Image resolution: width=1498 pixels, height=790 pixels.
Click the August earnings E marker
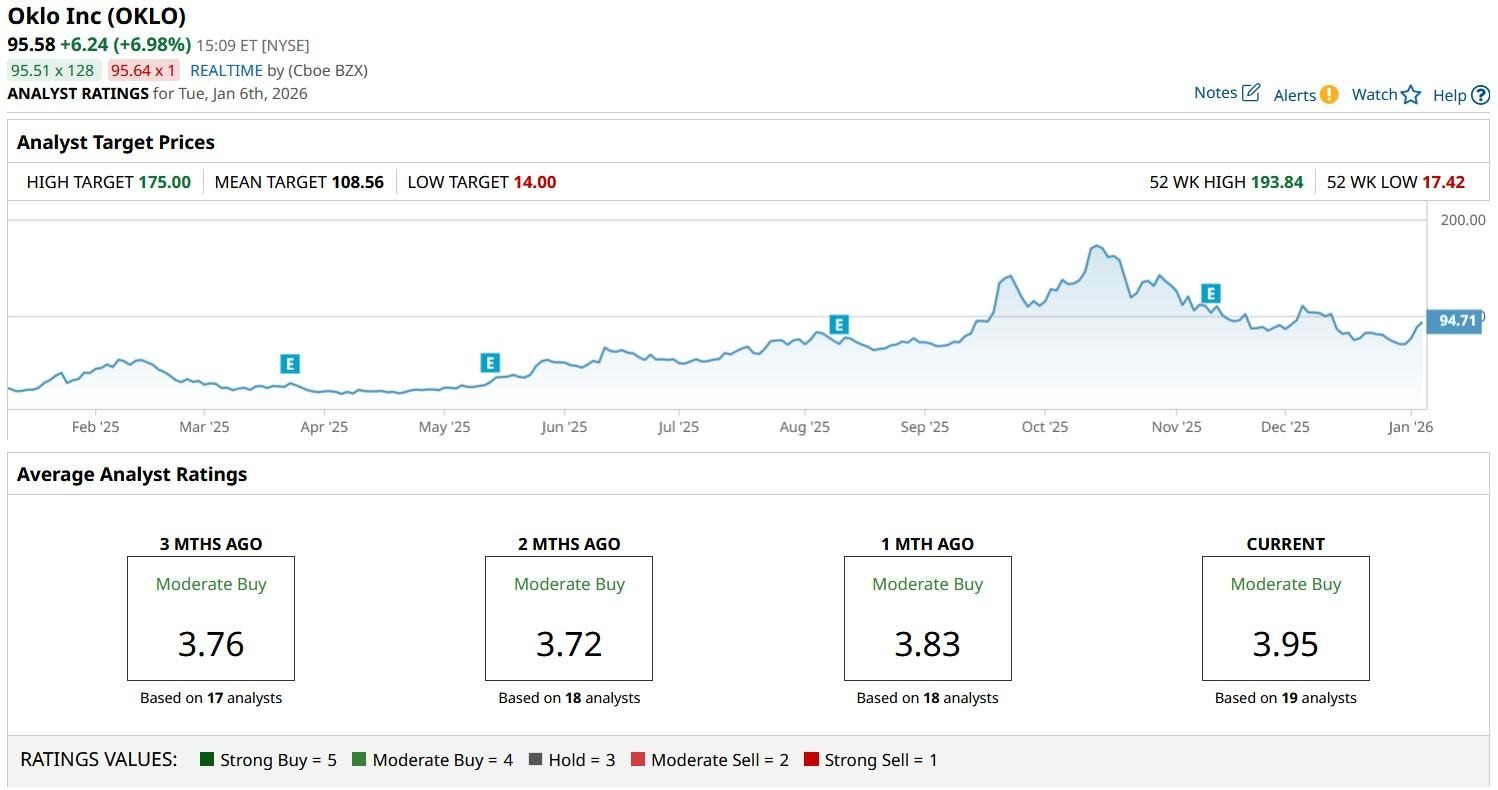(839, 325)
